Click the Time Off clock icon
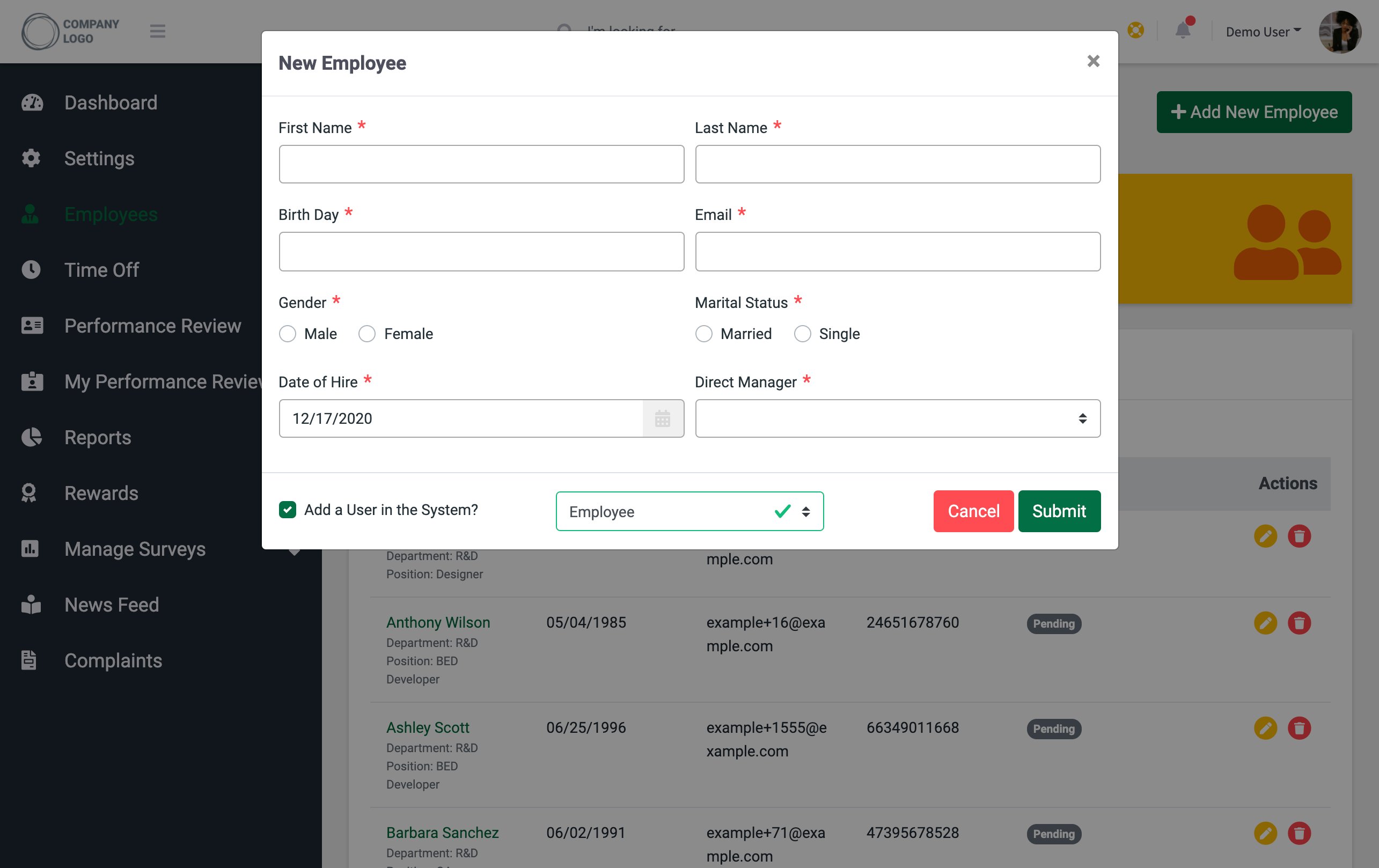Viewport: 1379px width, 868px height. pos(31,270)
